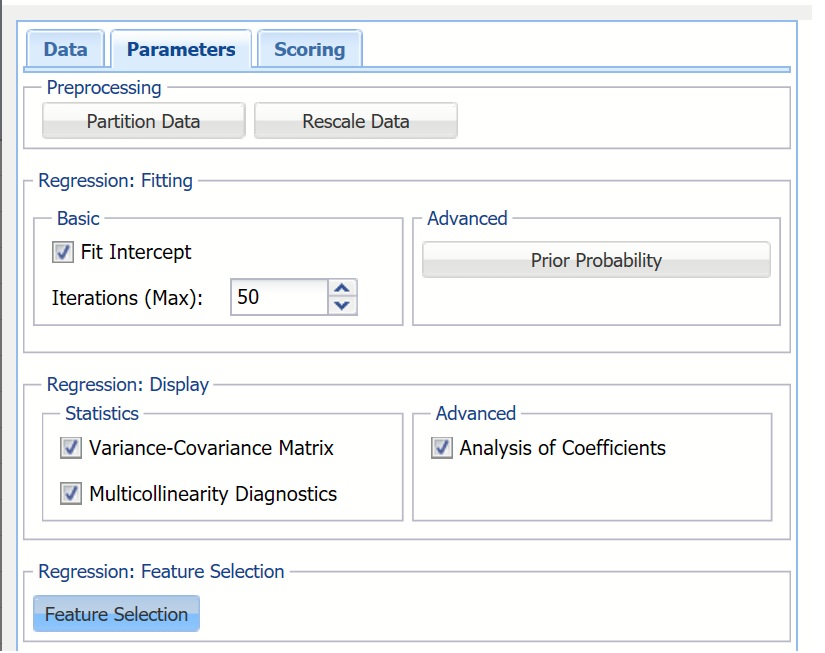Untick the Fit Intercept checkbox
The height and width of the screenshot is (653, 825).
pos(64,252)
